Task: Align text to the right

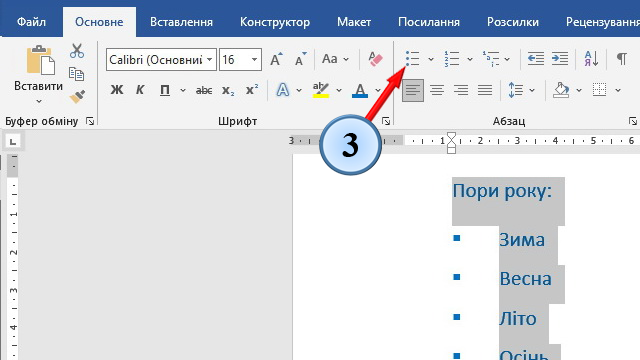Action: (x=461, y=90)
